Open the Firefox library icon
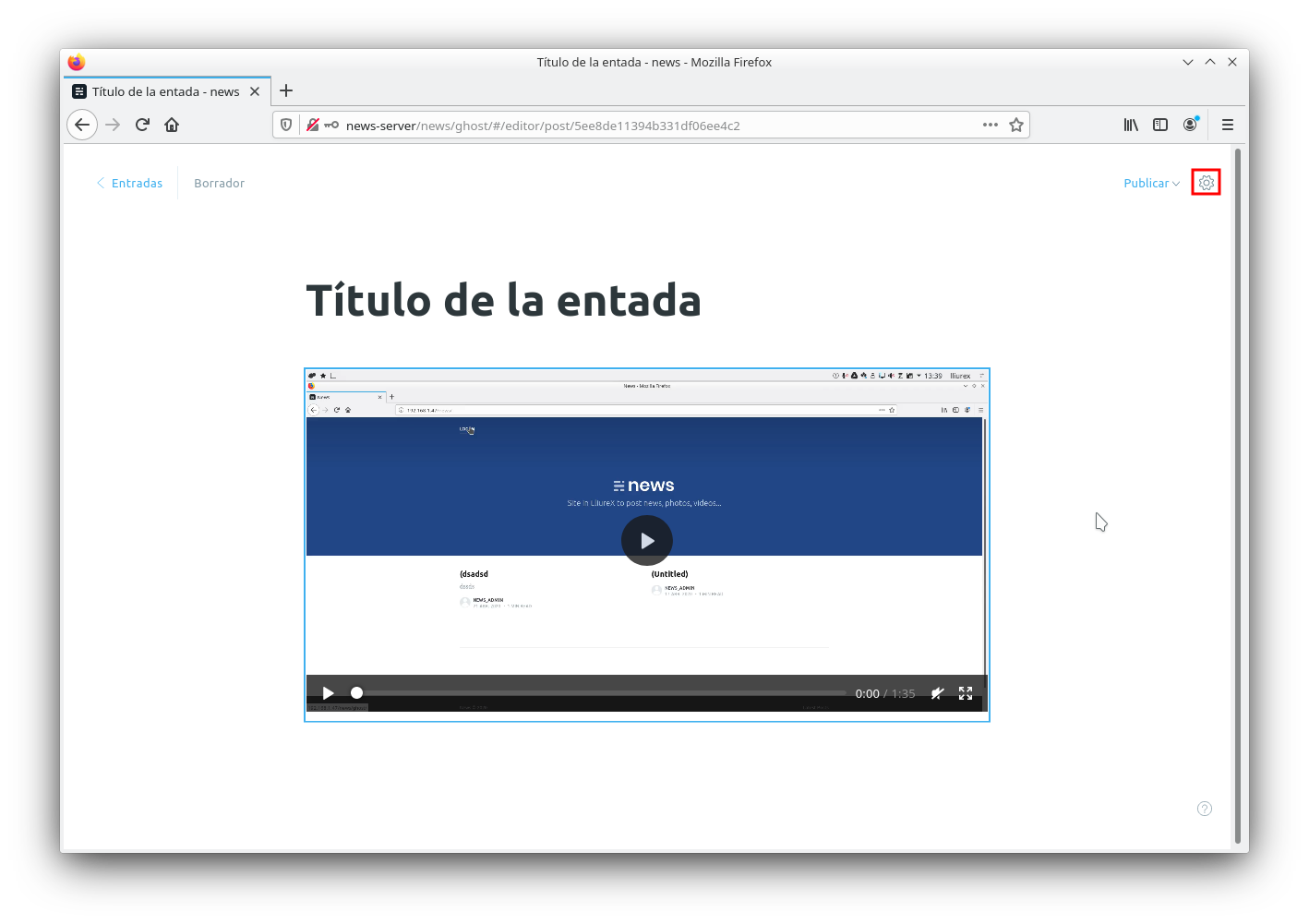The image size is (1309, 924). [x=1131, y=125]
